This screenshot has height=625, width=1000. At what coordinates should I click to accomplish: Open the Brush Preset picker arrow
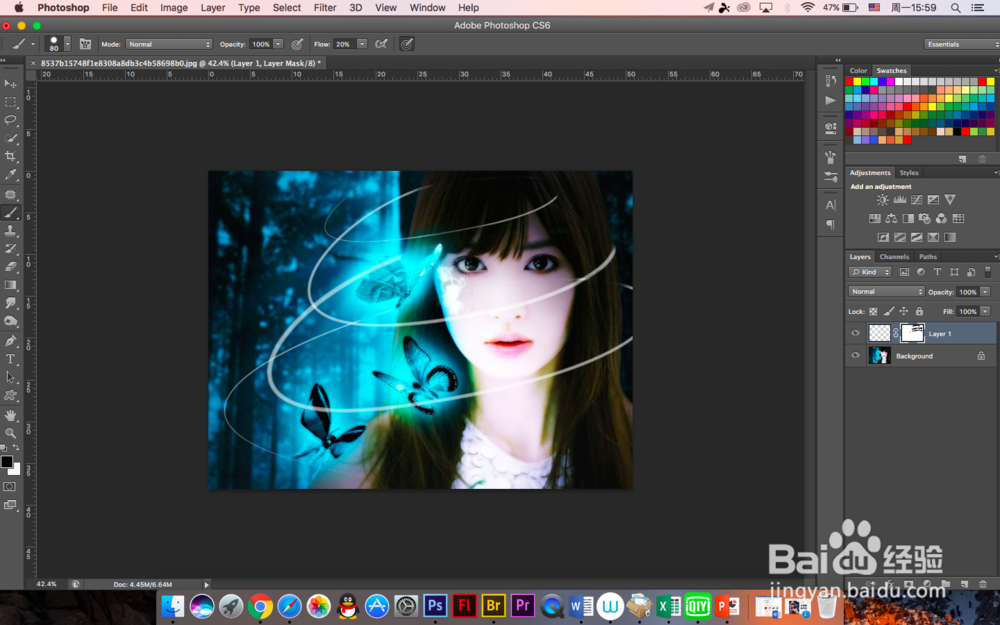point(67,44)
